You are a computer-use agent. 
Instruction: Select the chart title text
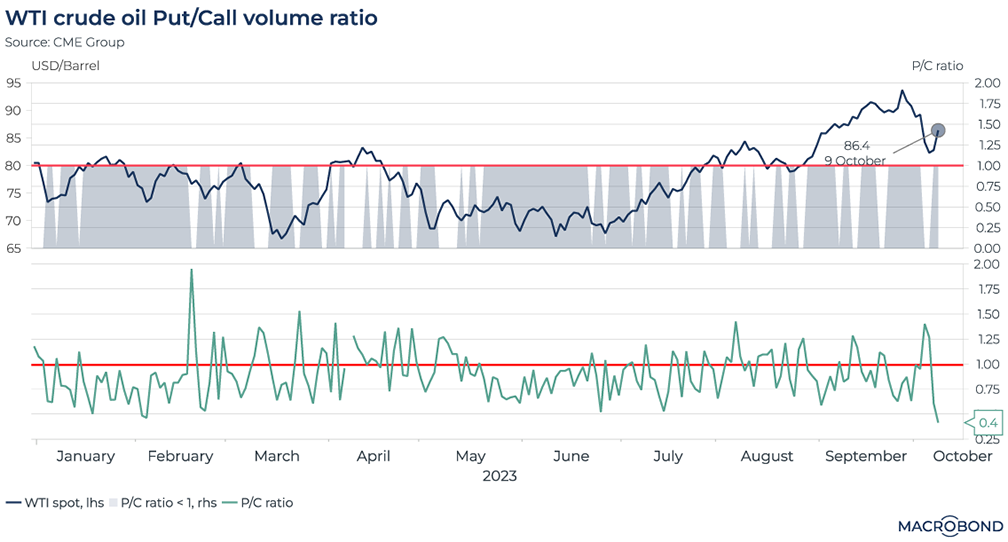pyautogui.click(x=191, y=19)
